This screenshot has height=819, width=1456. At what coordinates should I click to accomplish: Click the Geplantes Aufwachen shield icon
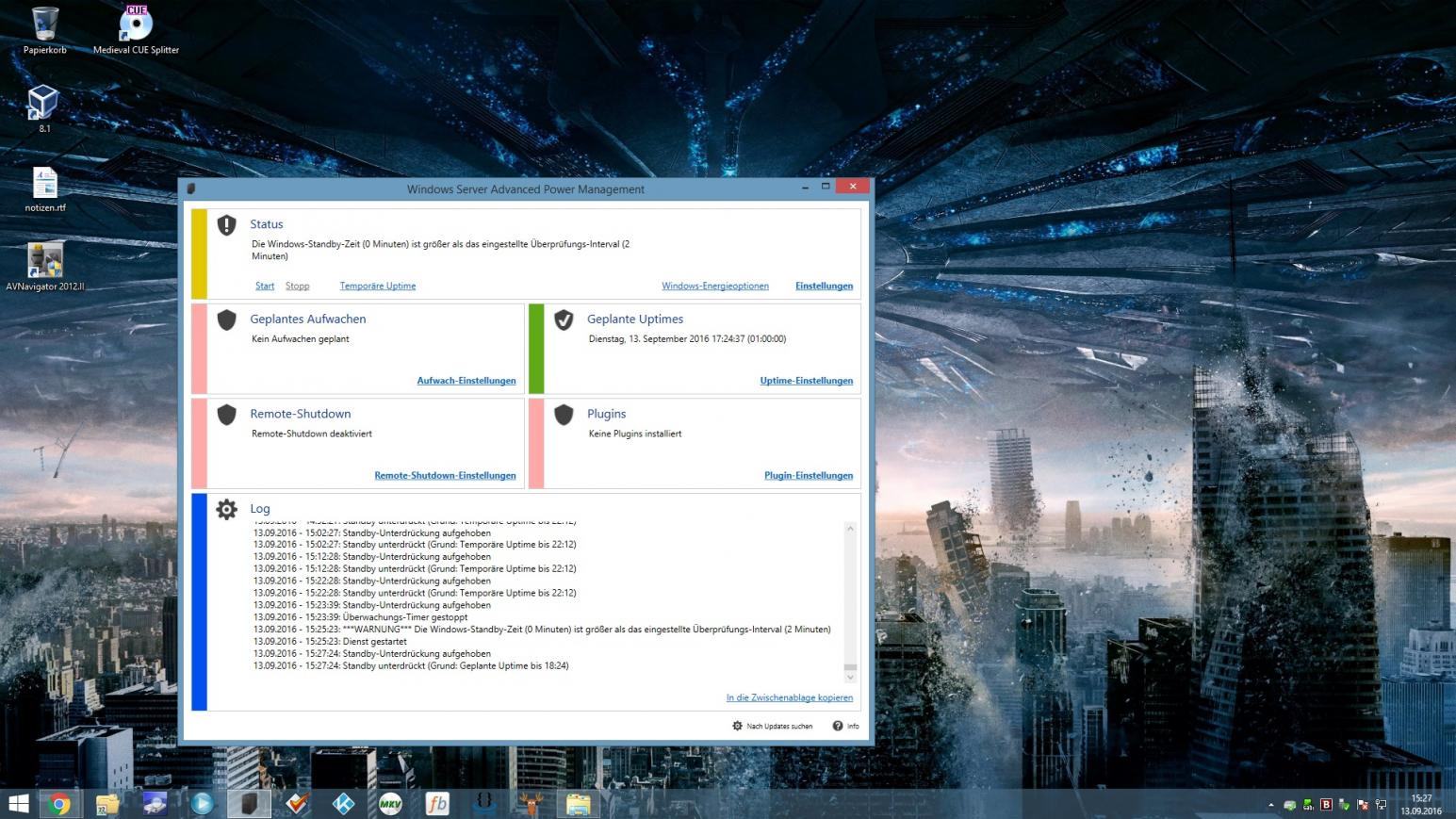click(226, 319)
